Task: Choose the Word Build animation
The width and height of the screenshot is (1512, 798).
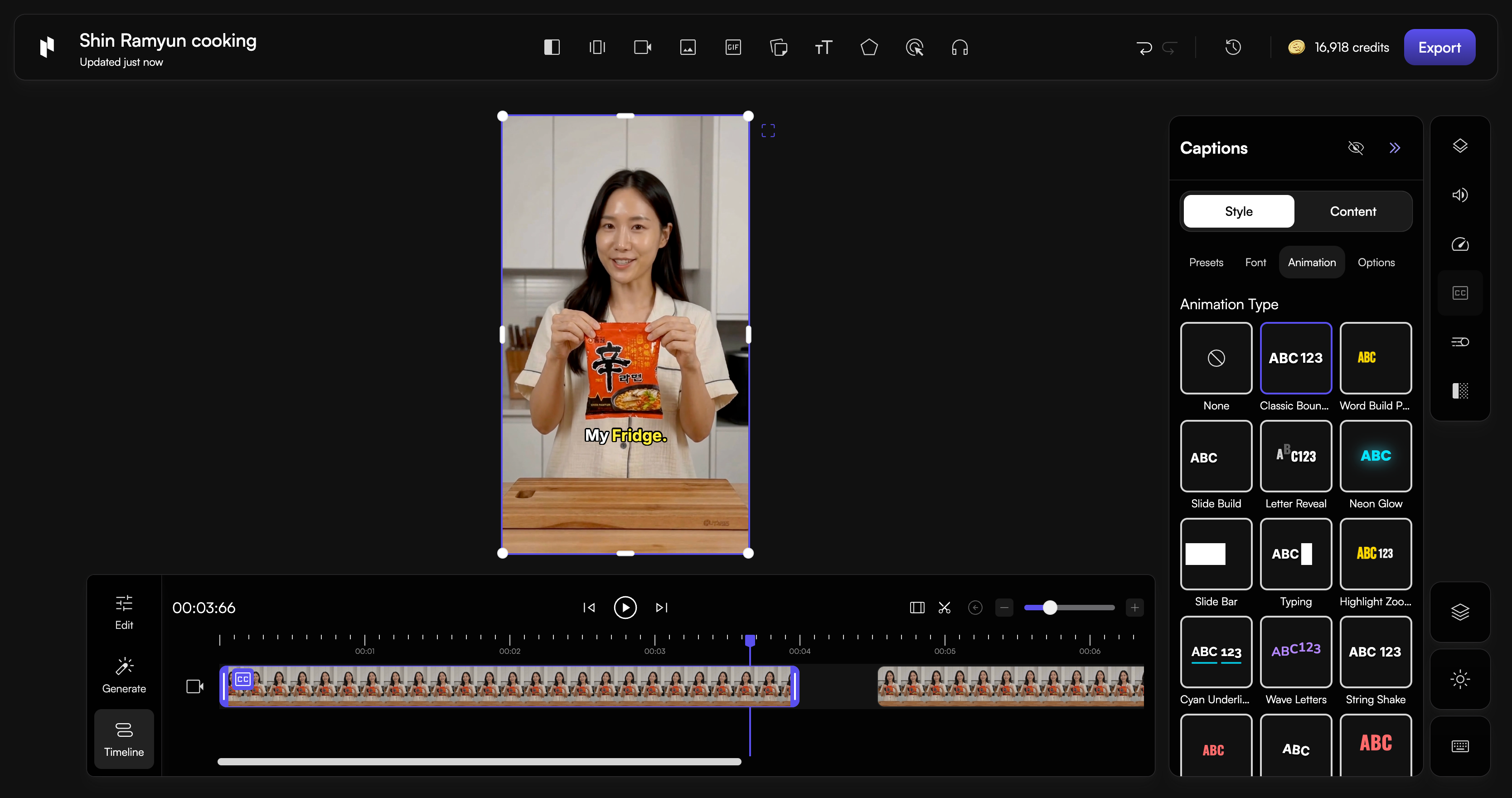Action: pyautogui.click(x=1375, y=358)
